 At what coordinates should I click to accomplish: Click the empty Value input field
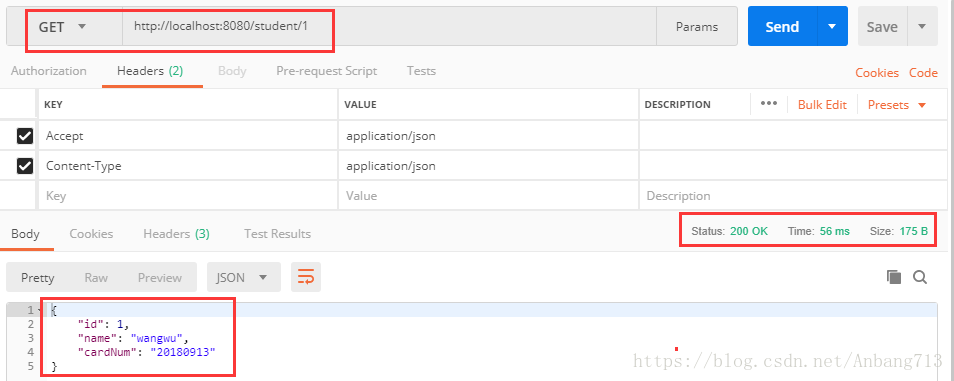(489, 196)
